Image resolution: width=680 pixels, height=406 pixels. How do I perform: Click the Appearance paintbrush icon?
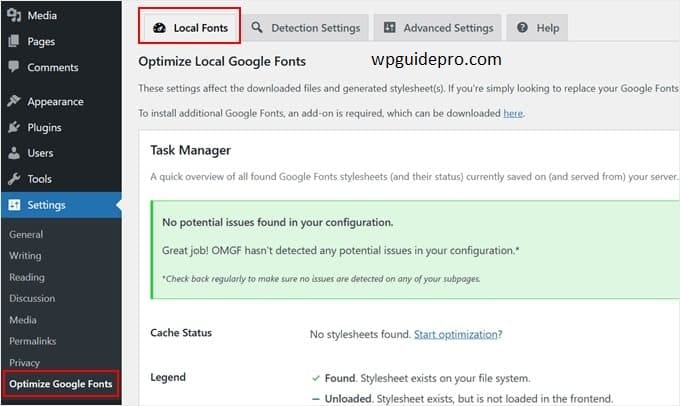pos(14,101)
